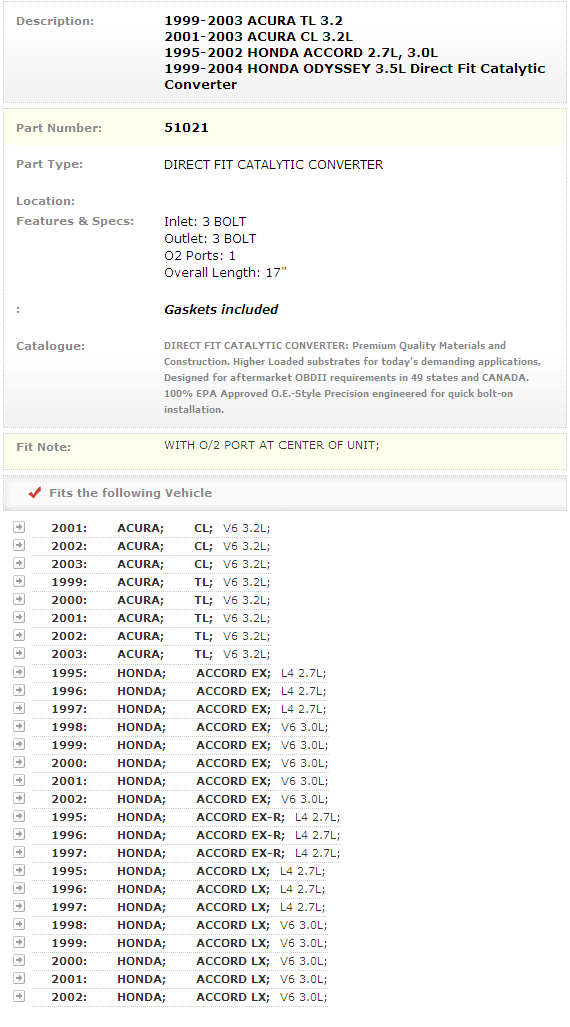570x1027 pixels.
Task: Click the red checkmark next to Fits the following Vehicle
Action: coord(35,493)
